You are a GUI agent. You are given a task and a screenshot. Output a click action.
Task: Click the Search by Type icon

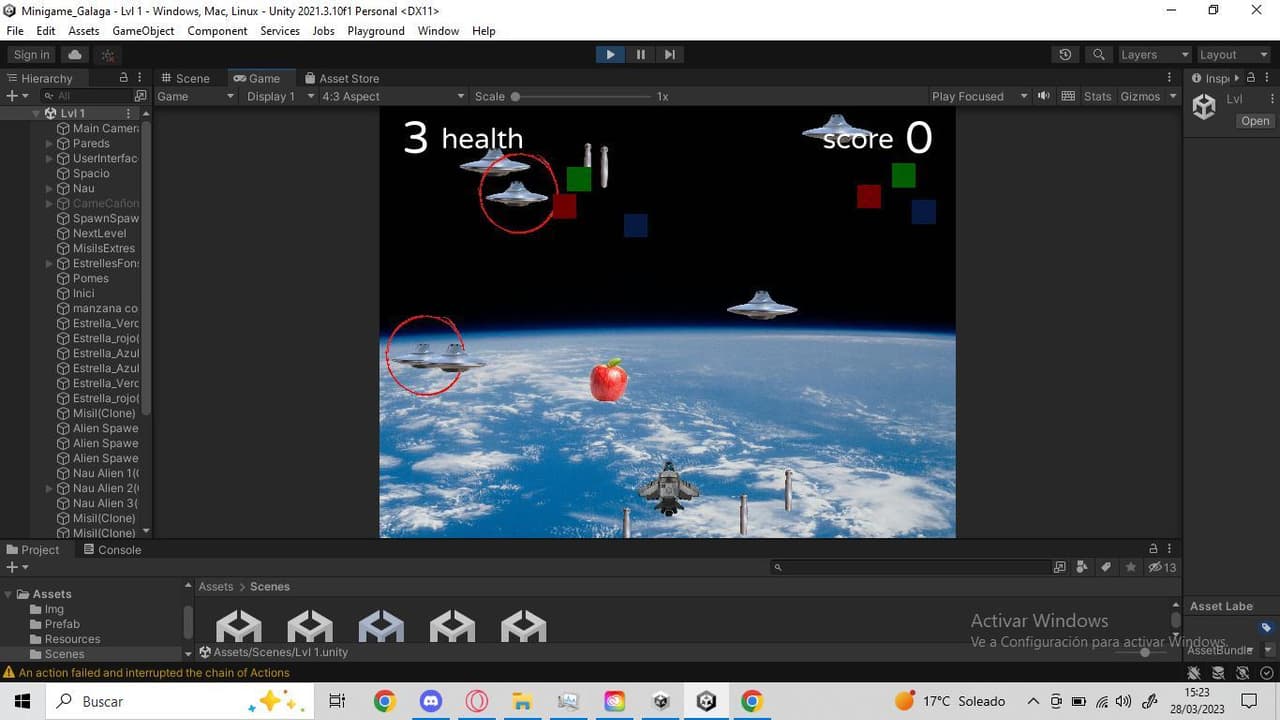tap(1082, 567)
